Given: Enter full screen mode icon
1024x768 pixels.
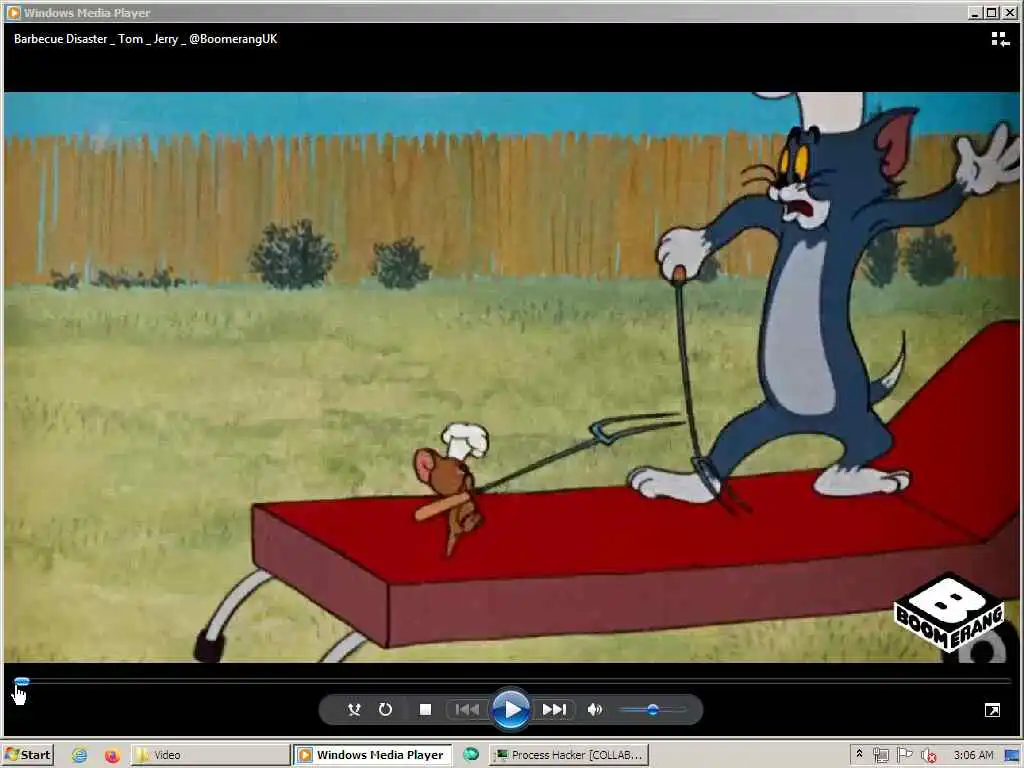Looking at the screenshot, I should 992,710.
